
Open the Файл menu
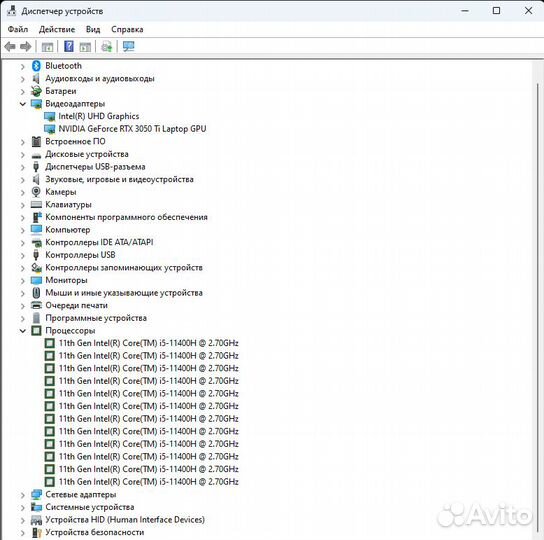(x=18, y=29)
